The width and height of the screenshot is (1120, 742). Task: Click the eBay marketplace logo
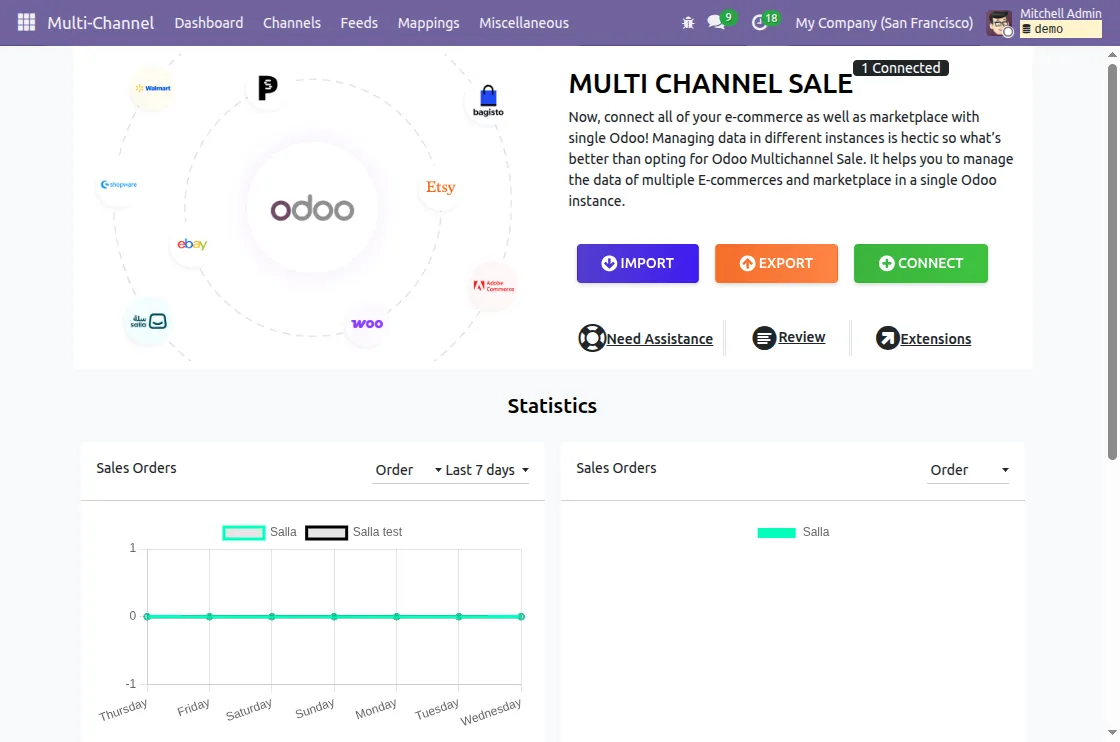tap(190, 243)
